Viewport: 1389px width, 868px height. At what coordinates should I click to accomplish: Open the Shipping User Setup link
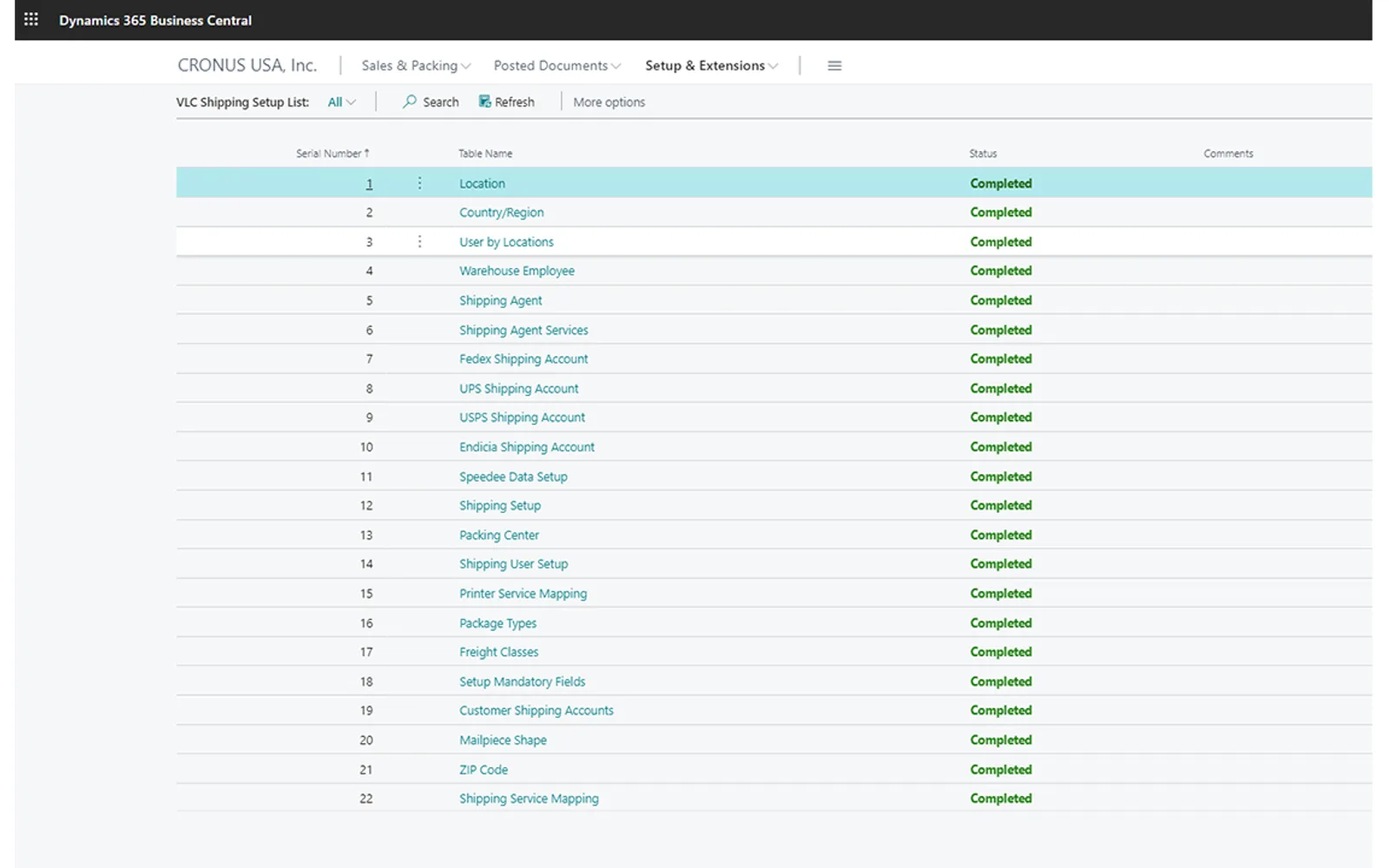coord(514,564)
